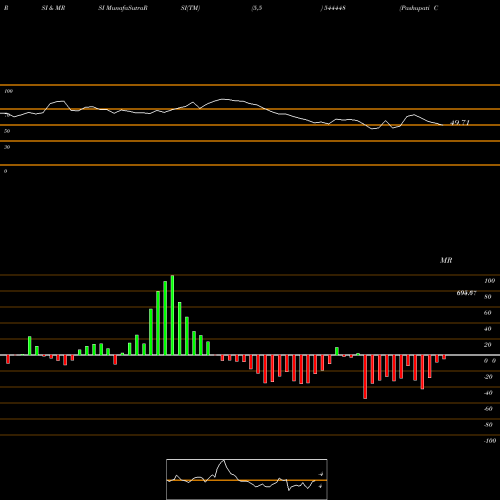The image size is (500, 500).
Task: Click the '30' label on RSI scale
Action: point(7,147)
